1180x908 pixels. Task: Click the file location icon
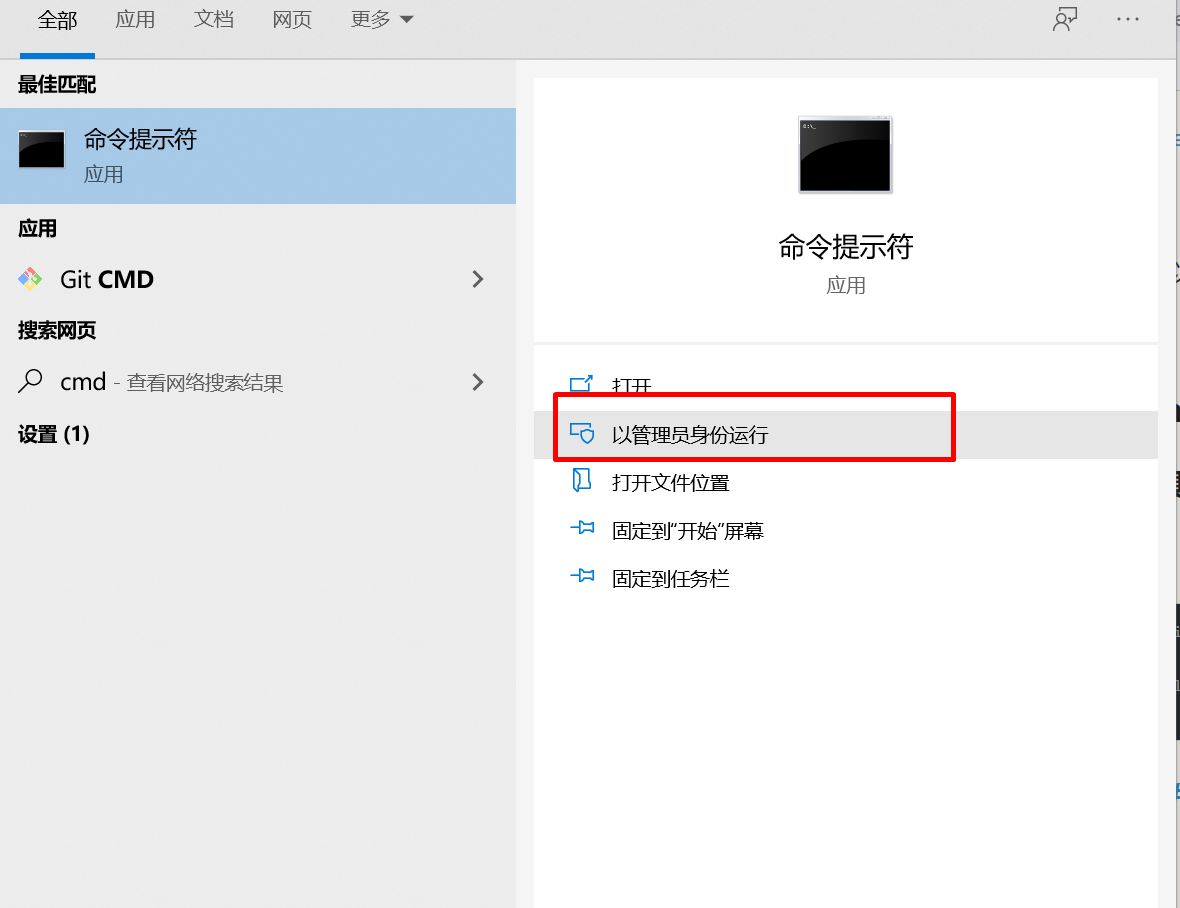582,480
